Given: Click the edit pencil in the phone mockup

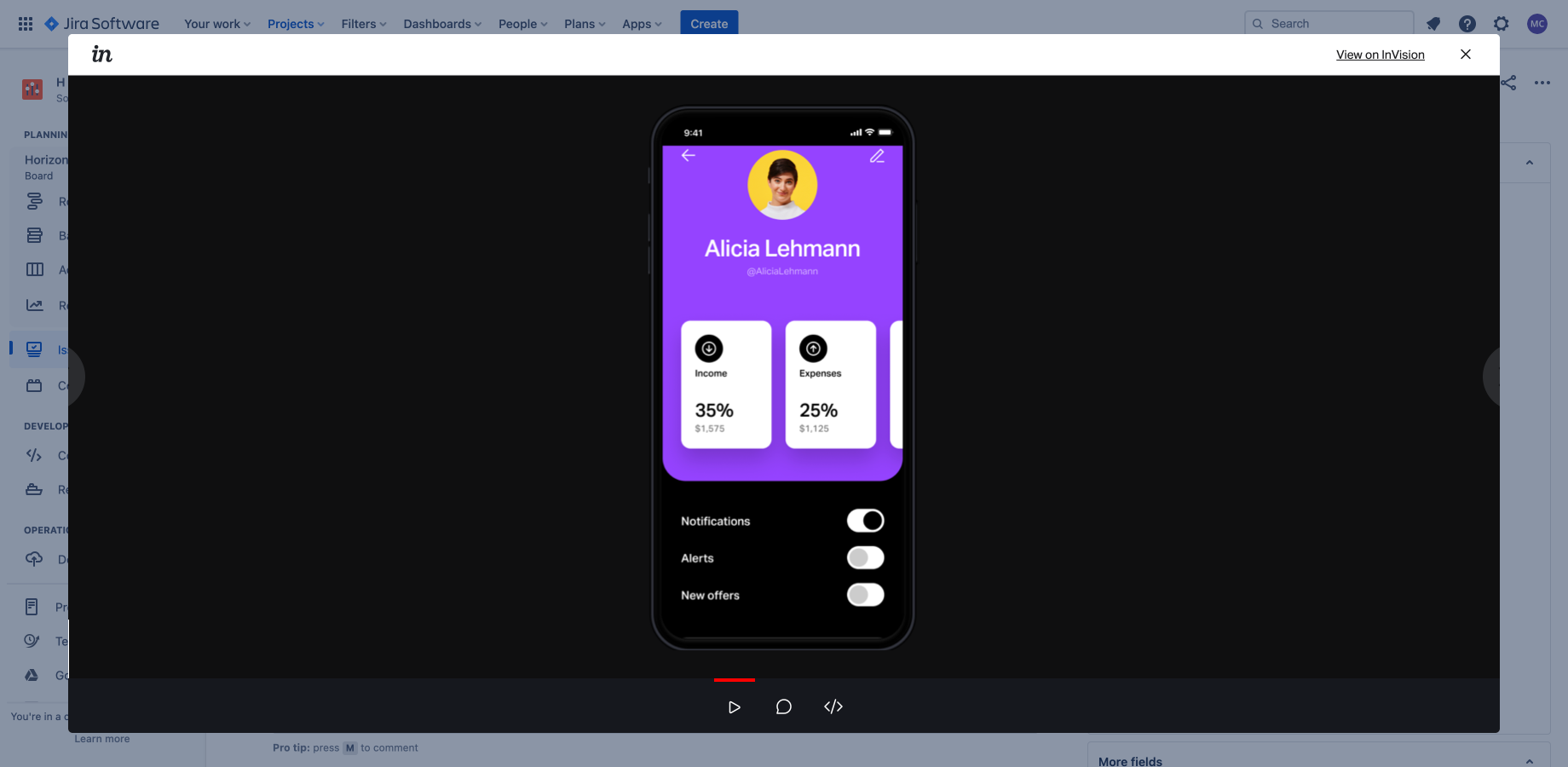Looking at the screenshot, I should [877, 156].
